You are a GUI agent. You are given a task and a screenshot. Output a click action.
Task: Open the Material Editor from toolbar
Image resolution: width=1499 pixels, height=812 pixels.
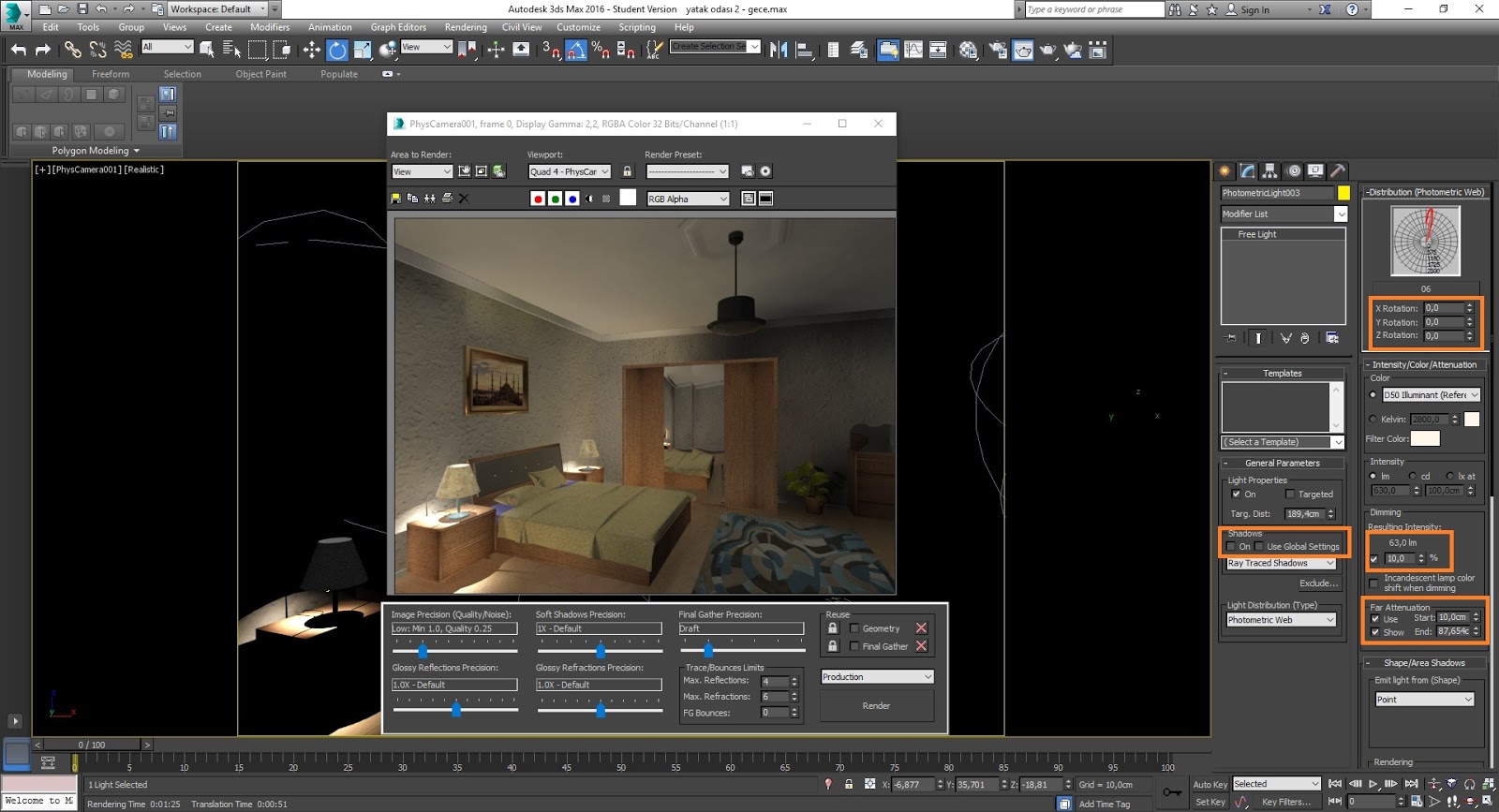(x=968, y=50)
